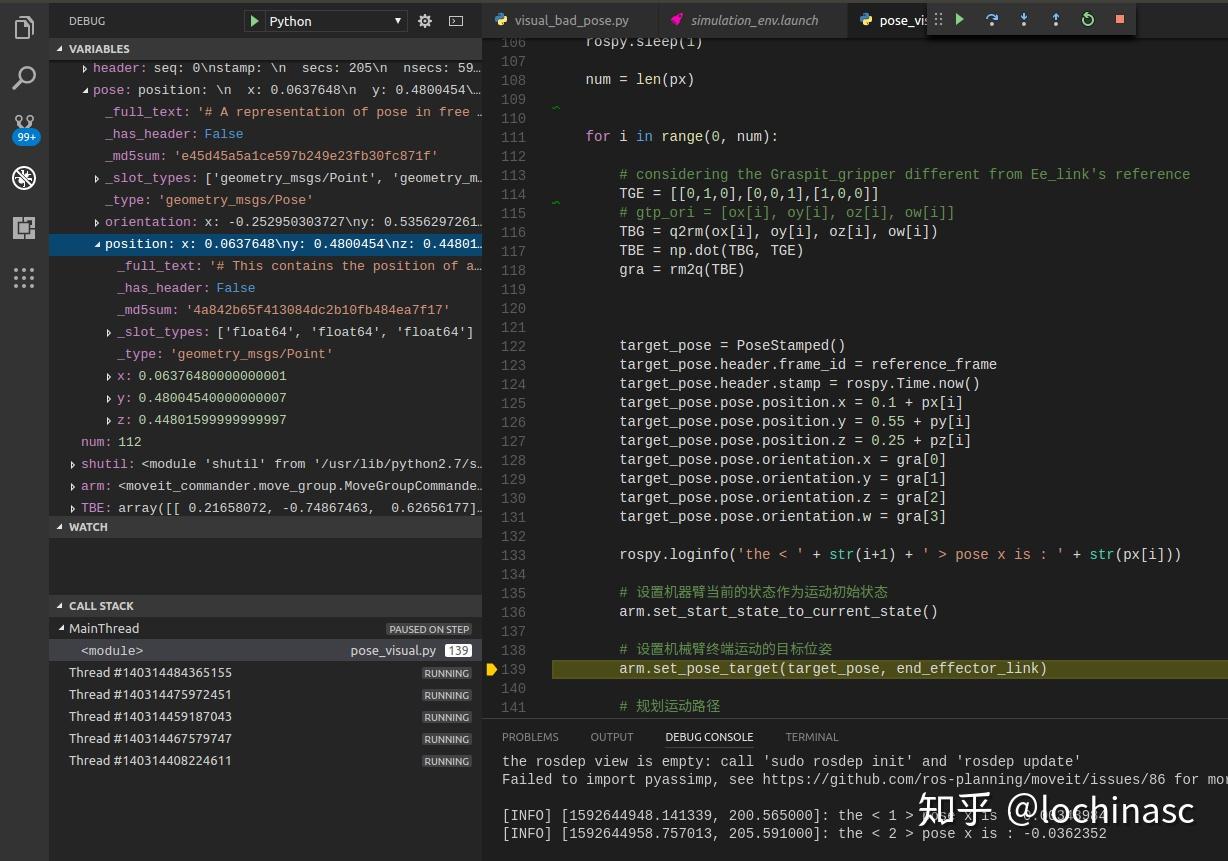The width and height of the screenshot is (1228, 861).
Task: Select variable y: 0.48004540000000007
Action: tap(265, 398)
